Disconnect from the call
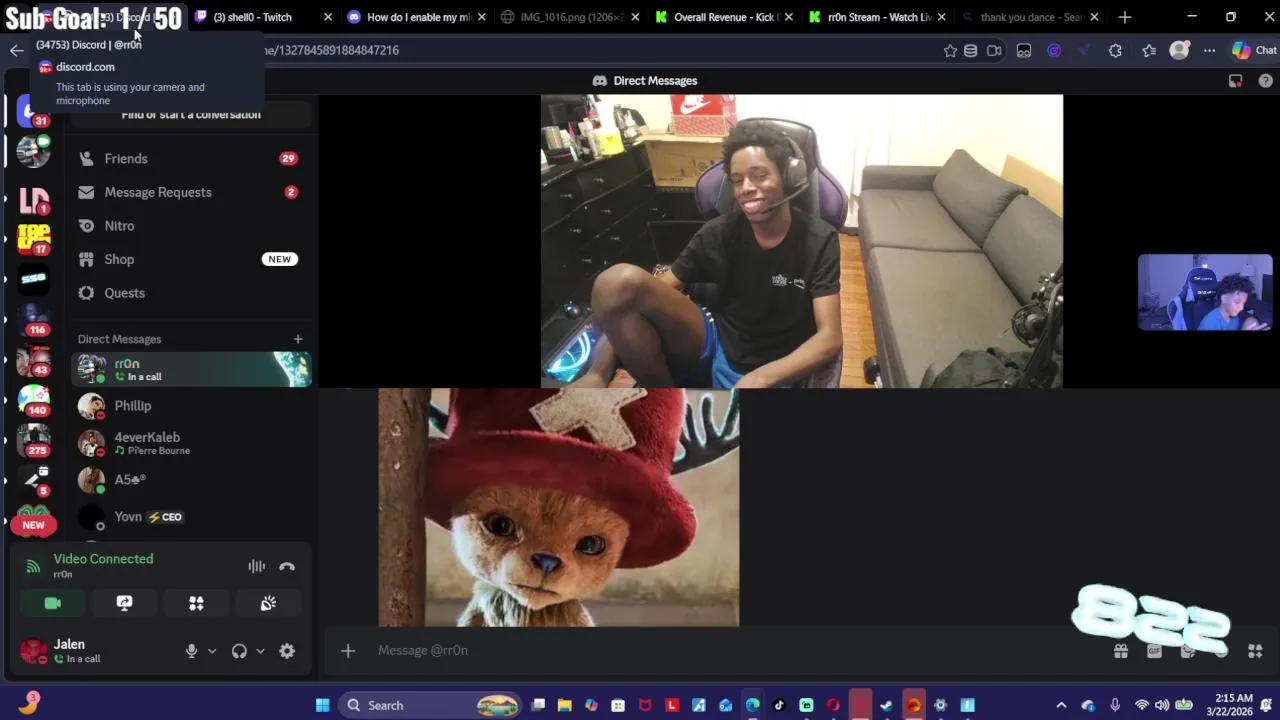Image resolution: width=1280 pixels, height=720 pixels. click(287, 567)
